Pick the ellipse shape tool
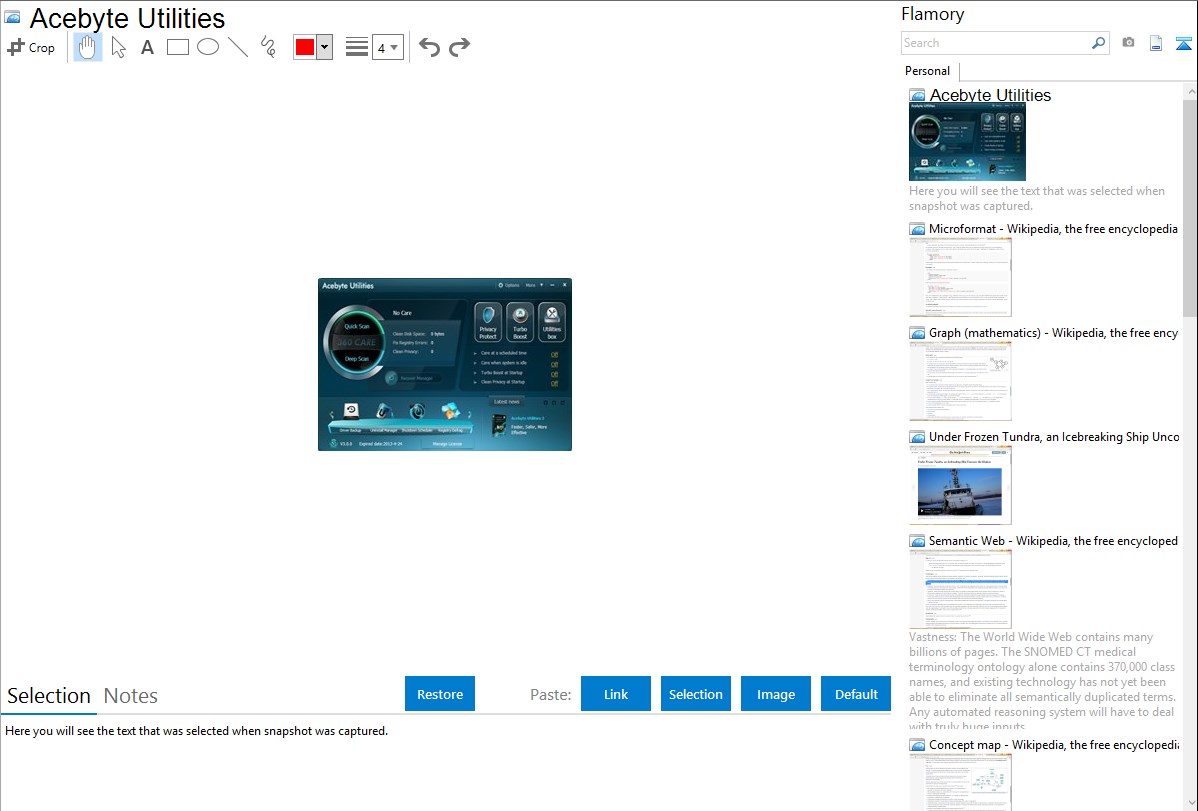1198x811 pixels. coord(208,47)
